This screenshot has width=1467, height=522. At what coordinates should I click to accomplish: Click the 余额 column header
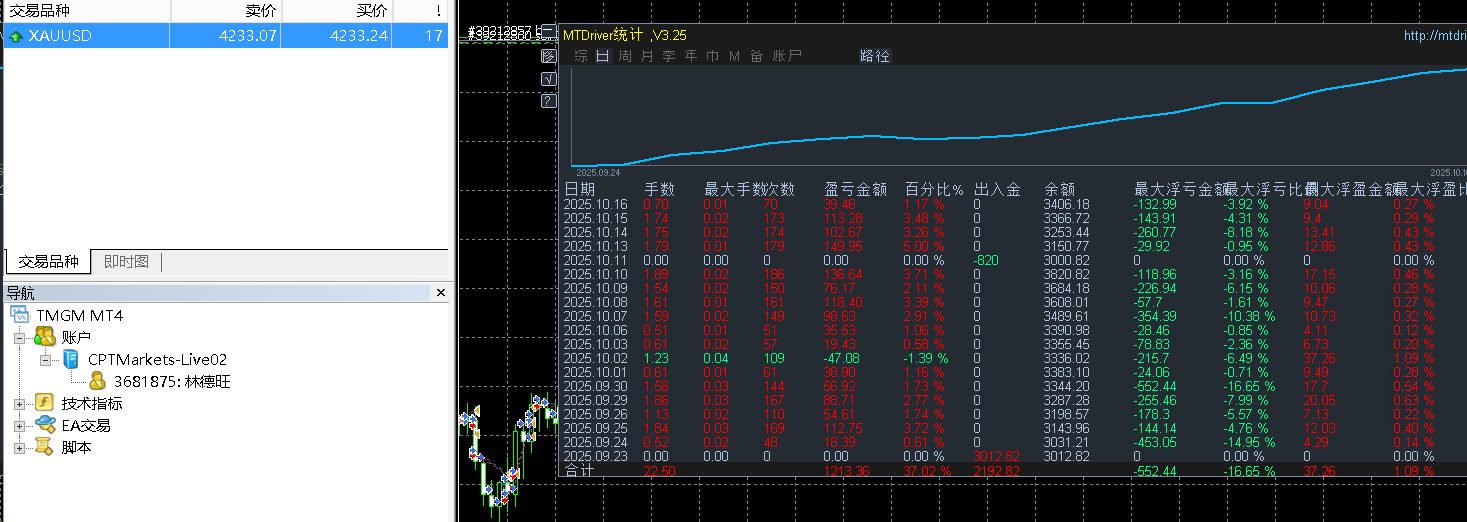(x=1060, y=189)
